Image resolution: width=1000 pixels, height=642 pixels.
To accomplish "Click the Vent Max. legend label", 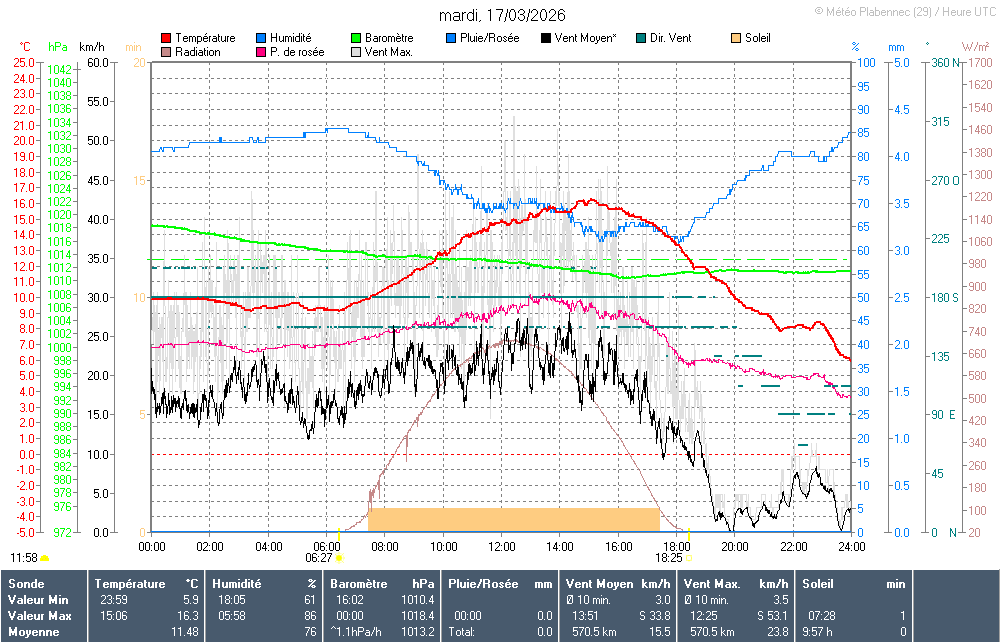I will click(391, 51).
